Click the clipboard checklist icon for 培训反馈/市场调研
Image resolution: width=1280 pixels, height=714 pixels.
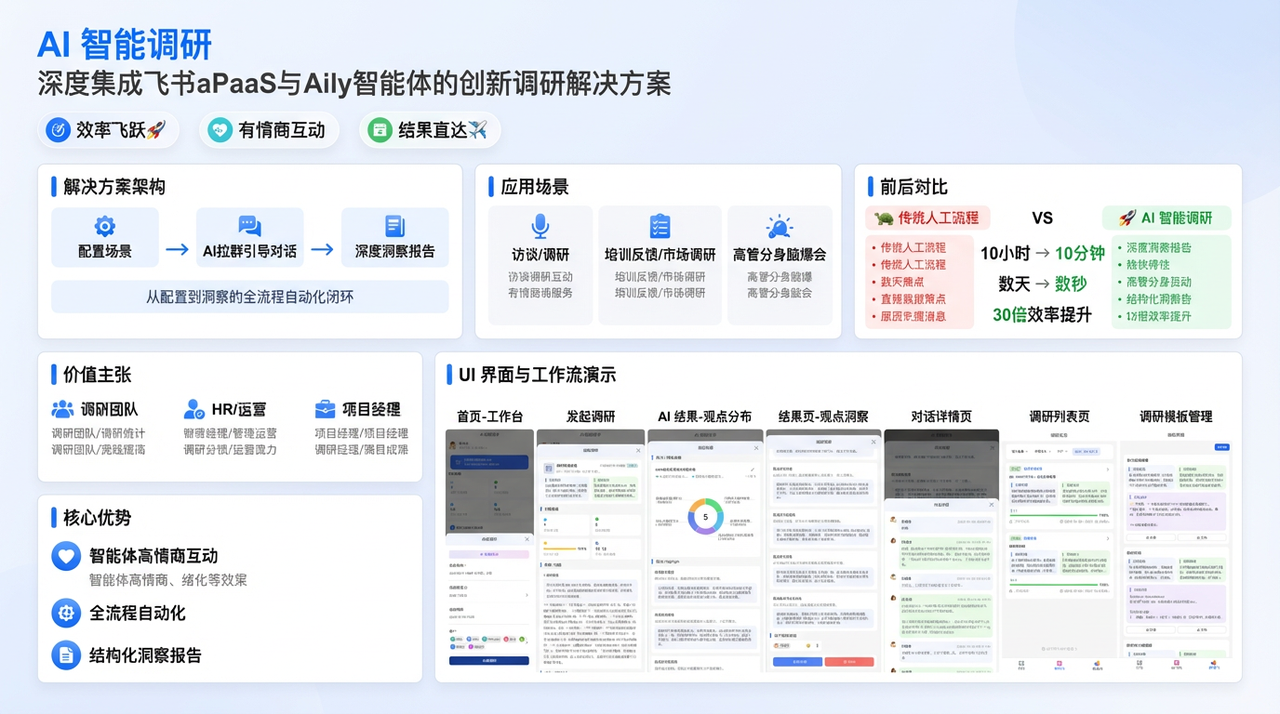660,226
